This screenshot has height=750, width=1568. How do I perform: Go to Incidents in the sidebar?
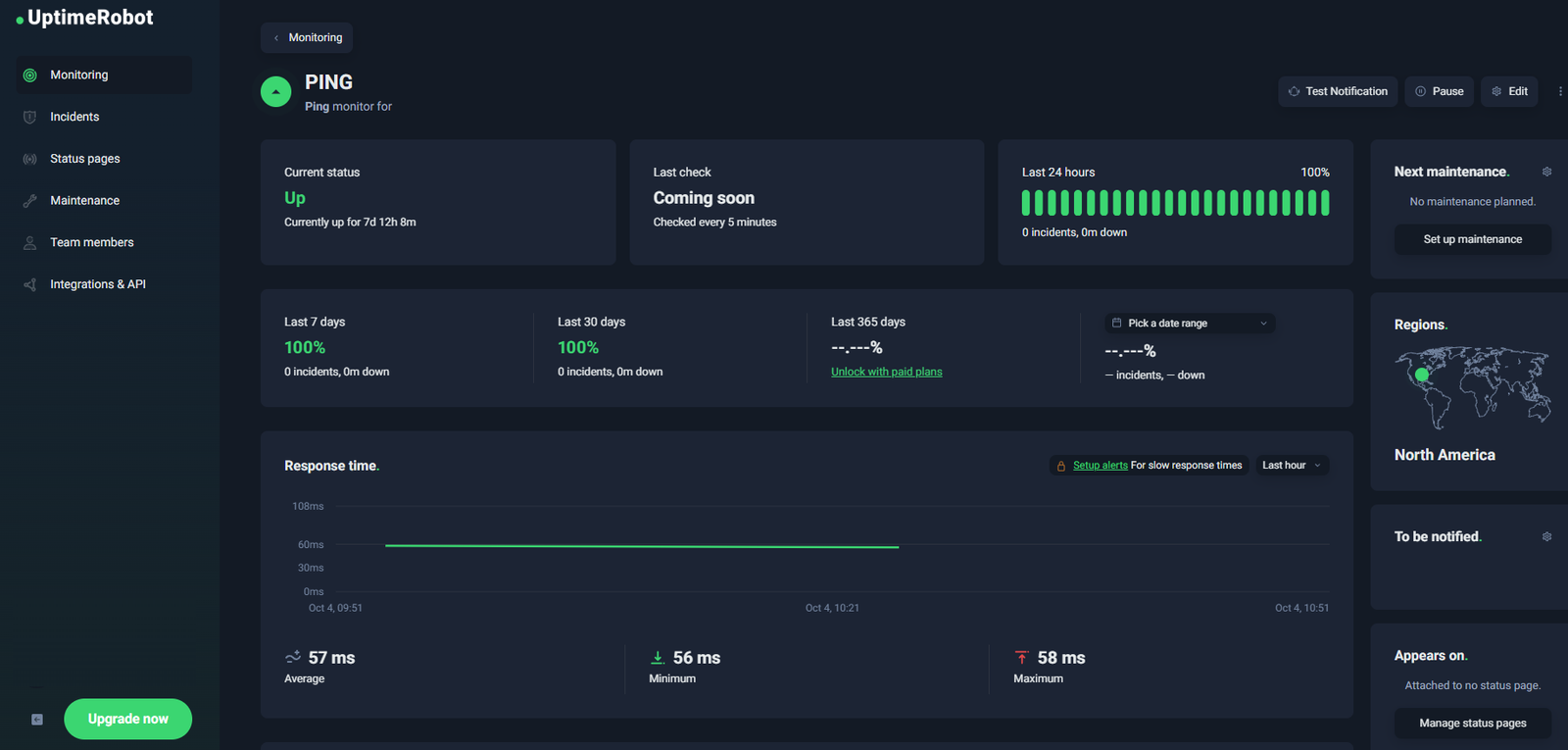[74, 117]
